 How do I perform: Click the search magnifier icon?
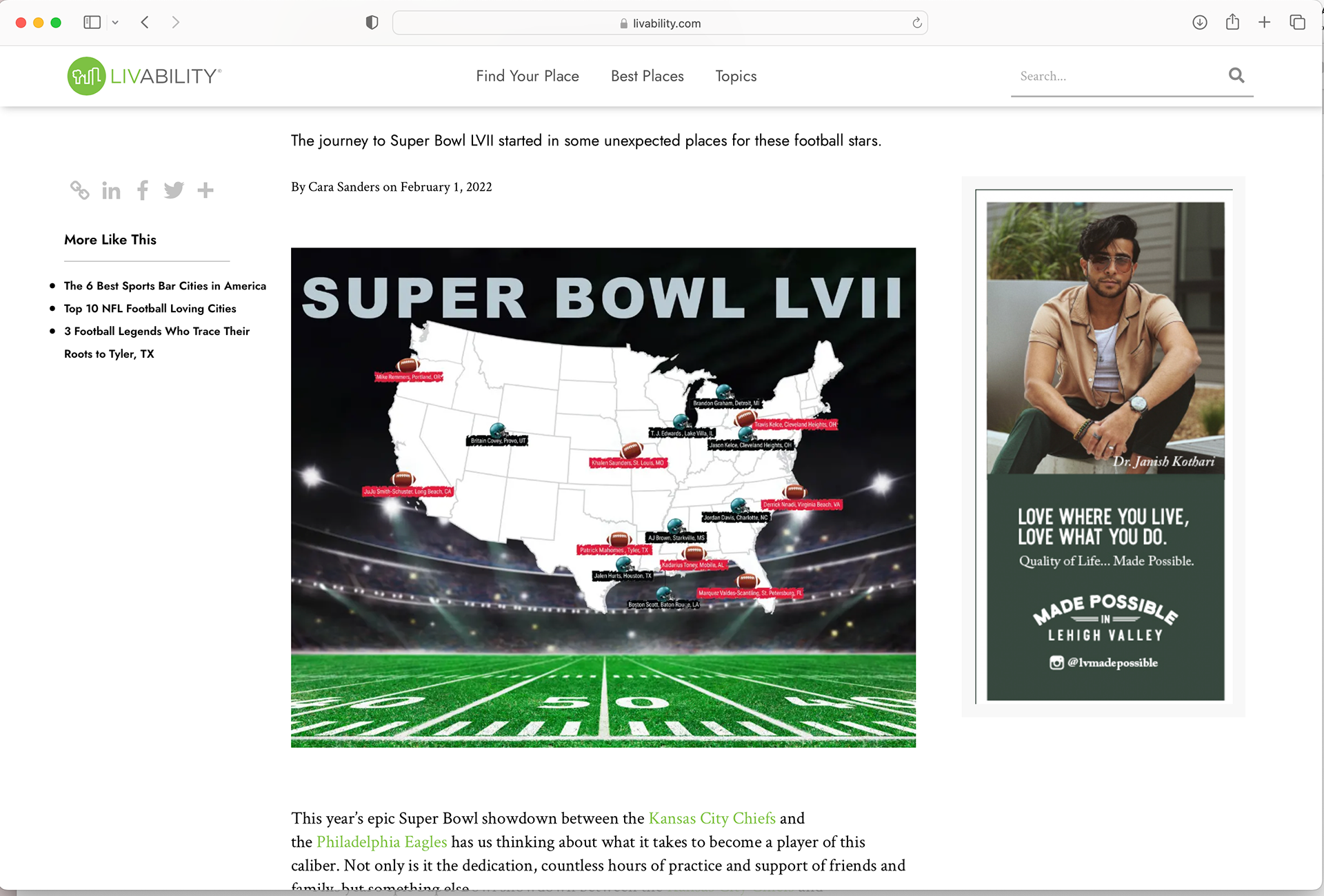pos(1236,75)
